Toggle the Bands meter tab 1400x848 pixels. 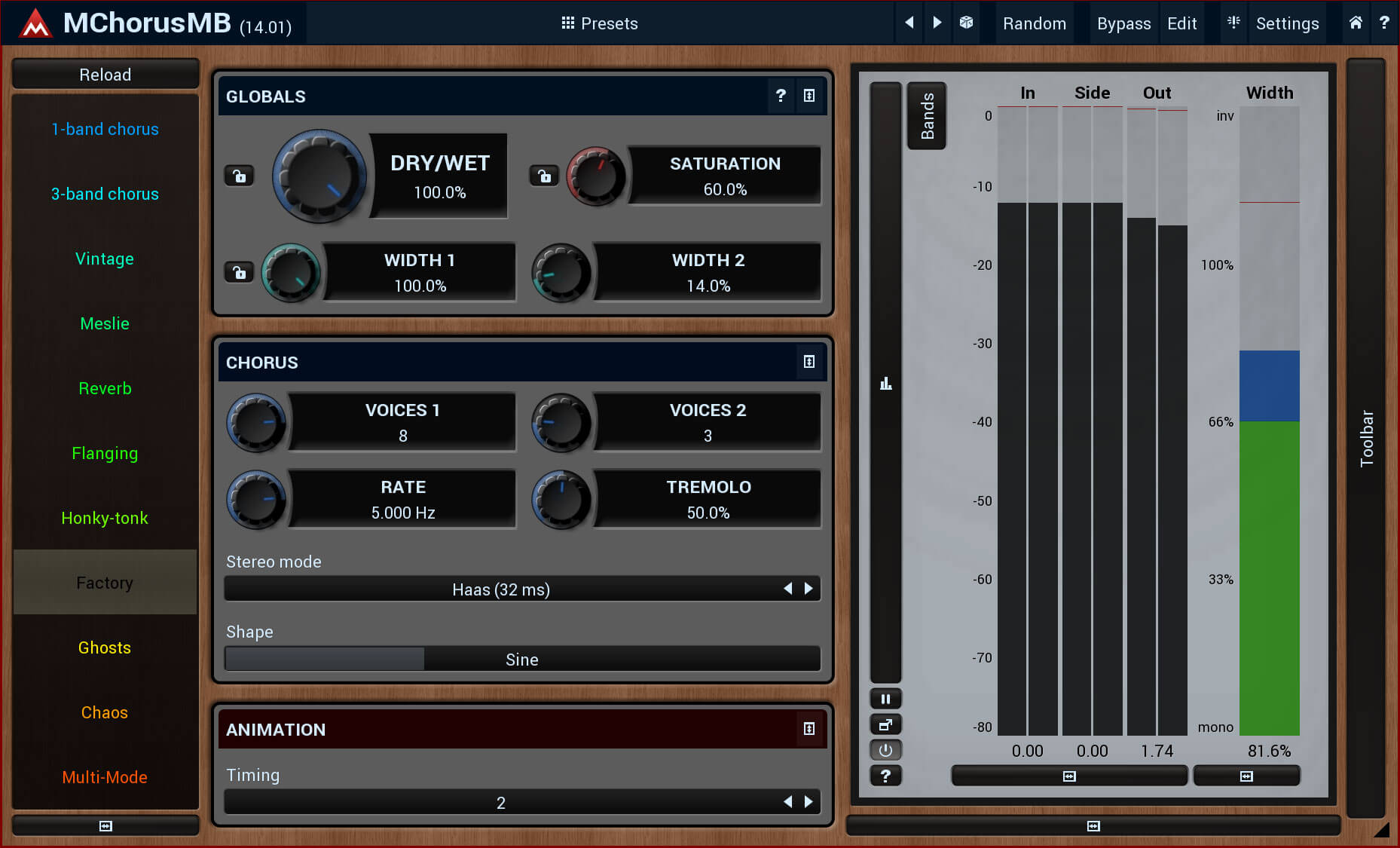pos(927,115)
